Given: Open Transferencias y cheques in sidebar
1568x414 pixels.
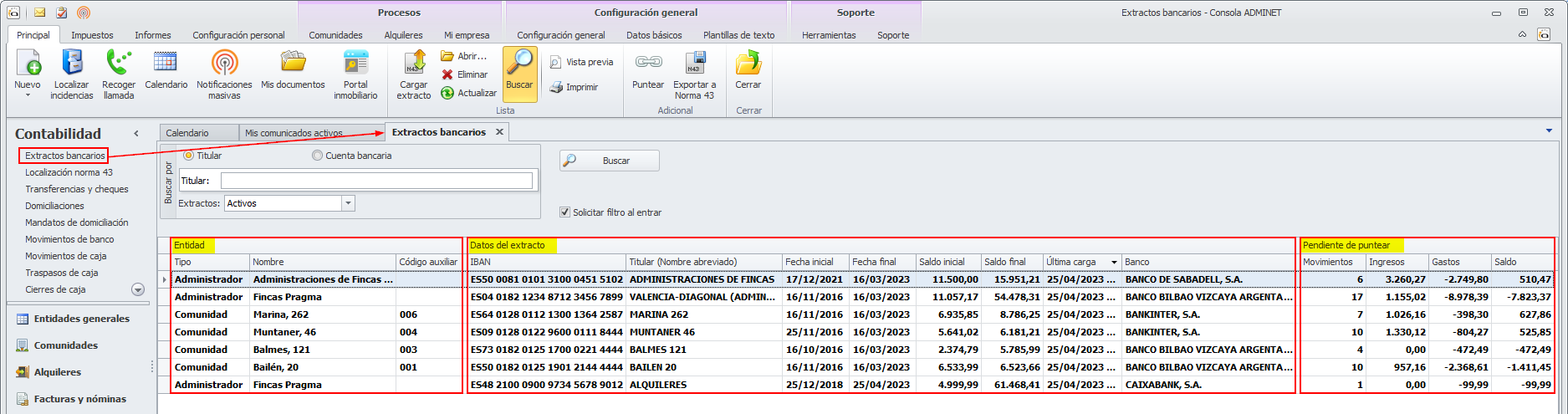Looking at the screenshot, I should tap(77, 189).
